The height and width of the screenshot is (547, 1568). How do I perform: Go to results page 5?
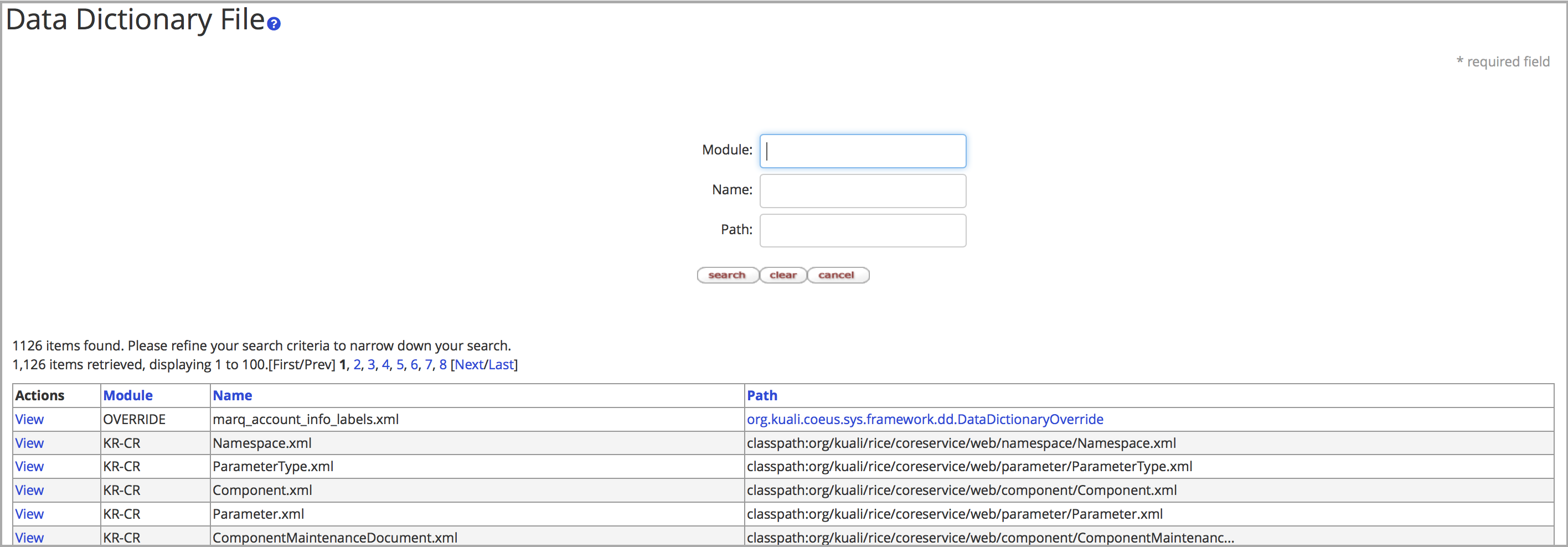click(400, 364)
